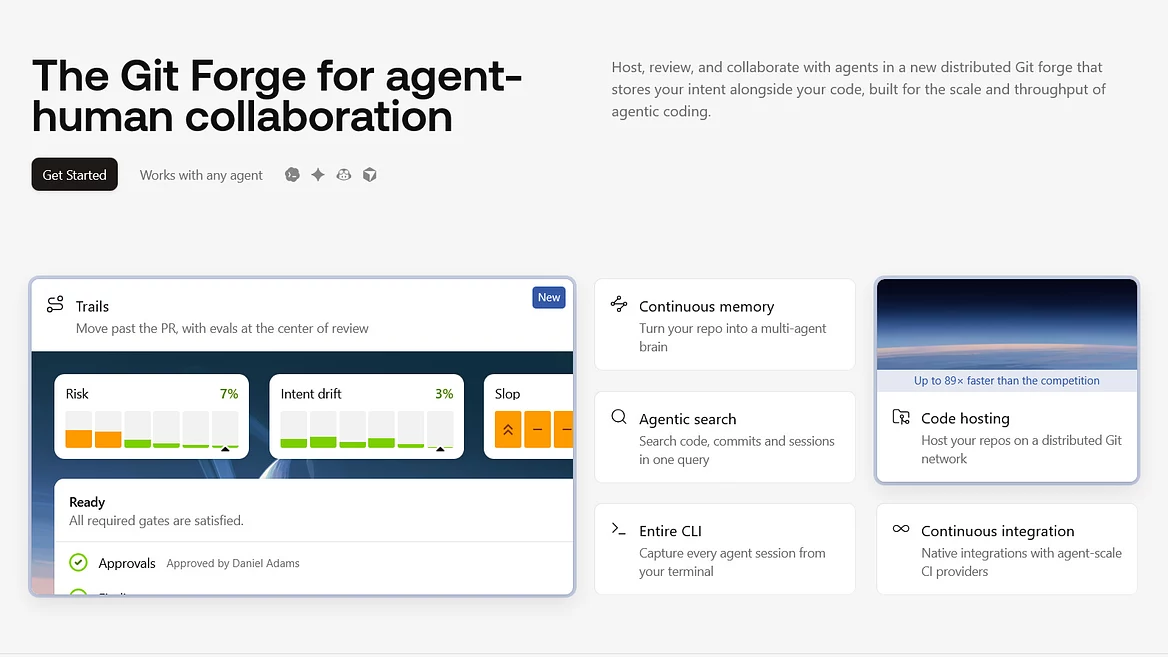This screenshot has width=1168, height=657.
Task: Click the Continuous memory branch icon
Action: [618, 303]
